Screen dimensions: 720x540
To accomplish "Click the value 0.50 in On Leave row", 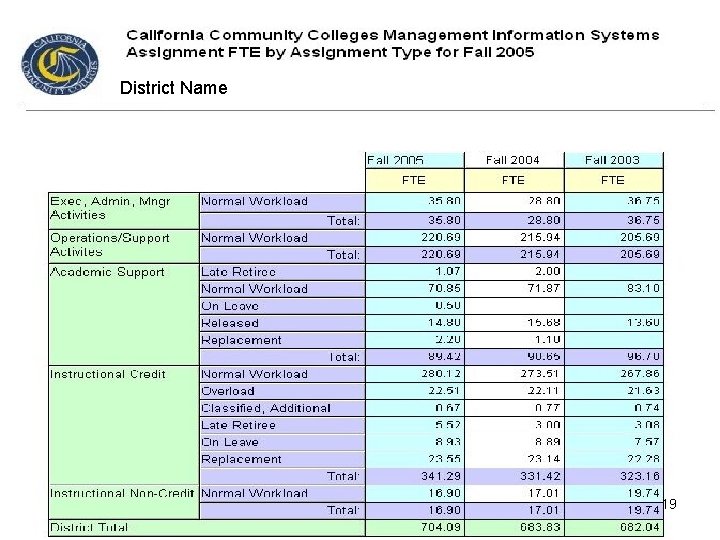I will coord(448,306).
